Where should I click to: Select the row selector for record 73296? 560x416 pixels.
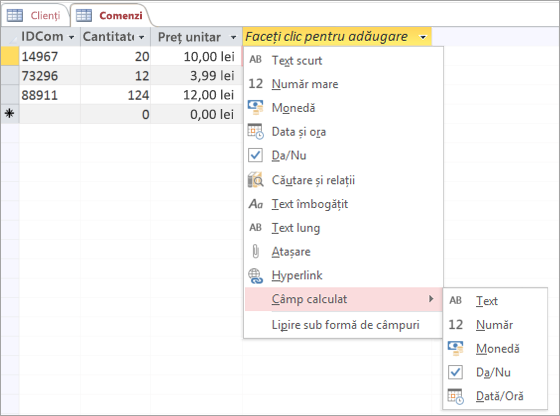point(10,75)
